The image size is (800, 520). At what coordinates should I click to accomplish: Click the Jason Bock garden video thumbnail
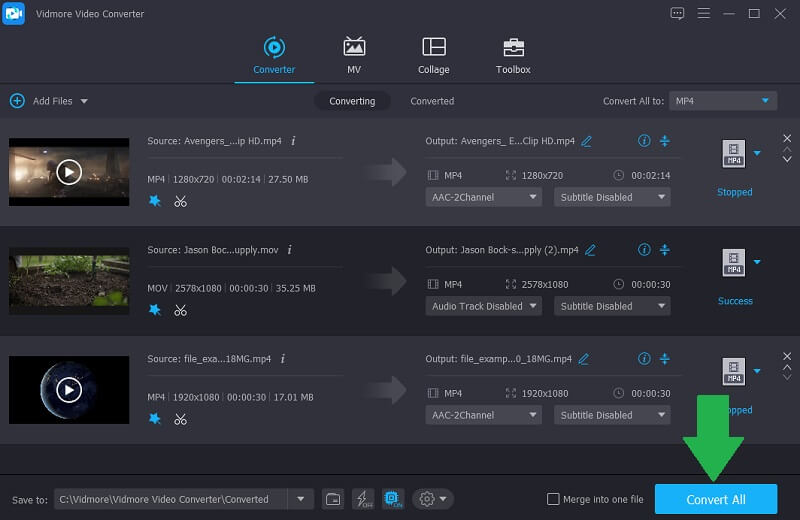click(69, 281)
